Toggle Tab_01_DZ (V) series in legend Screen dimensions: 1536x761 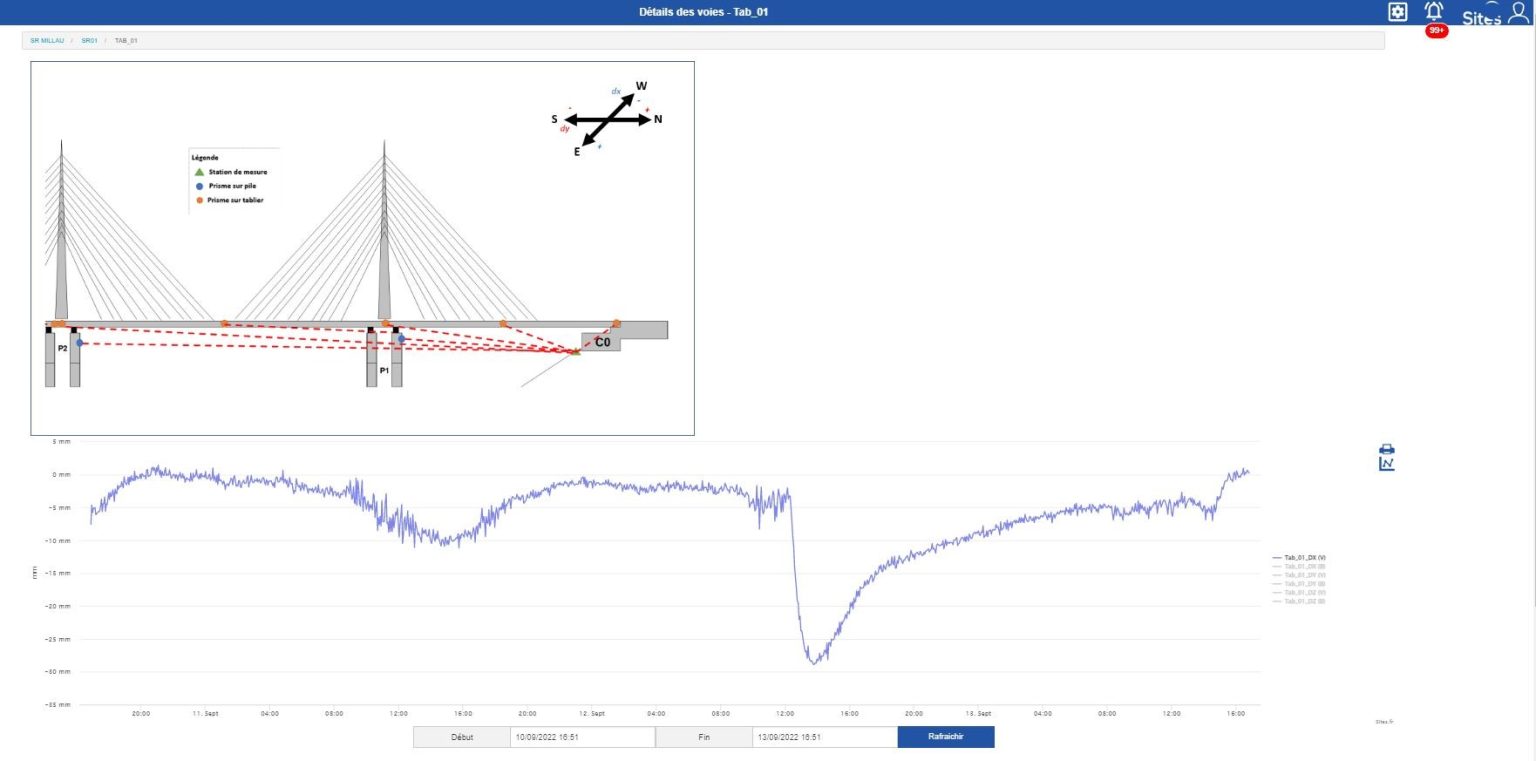[1299, 592]
